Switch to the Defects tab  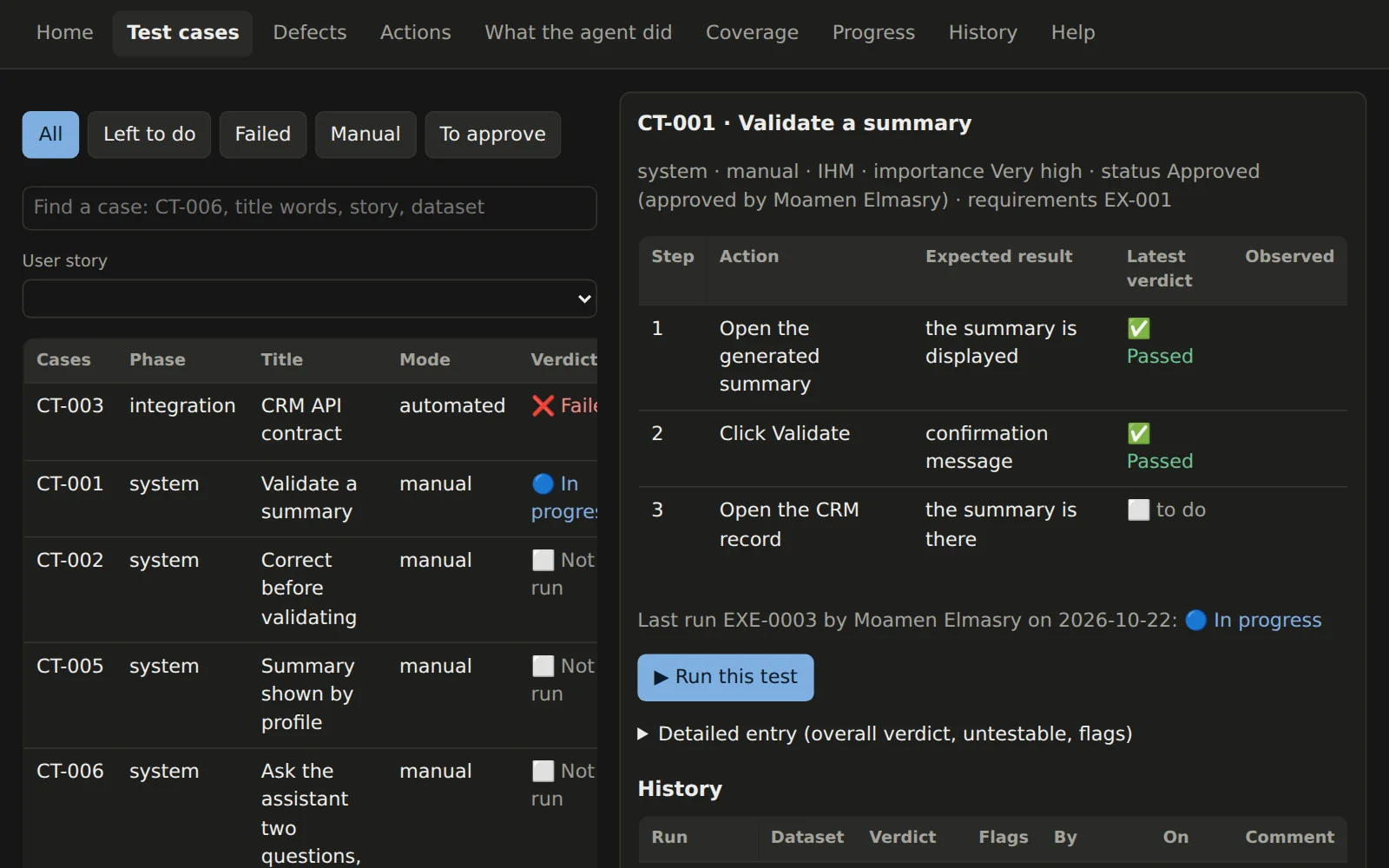tap(309, 33)
